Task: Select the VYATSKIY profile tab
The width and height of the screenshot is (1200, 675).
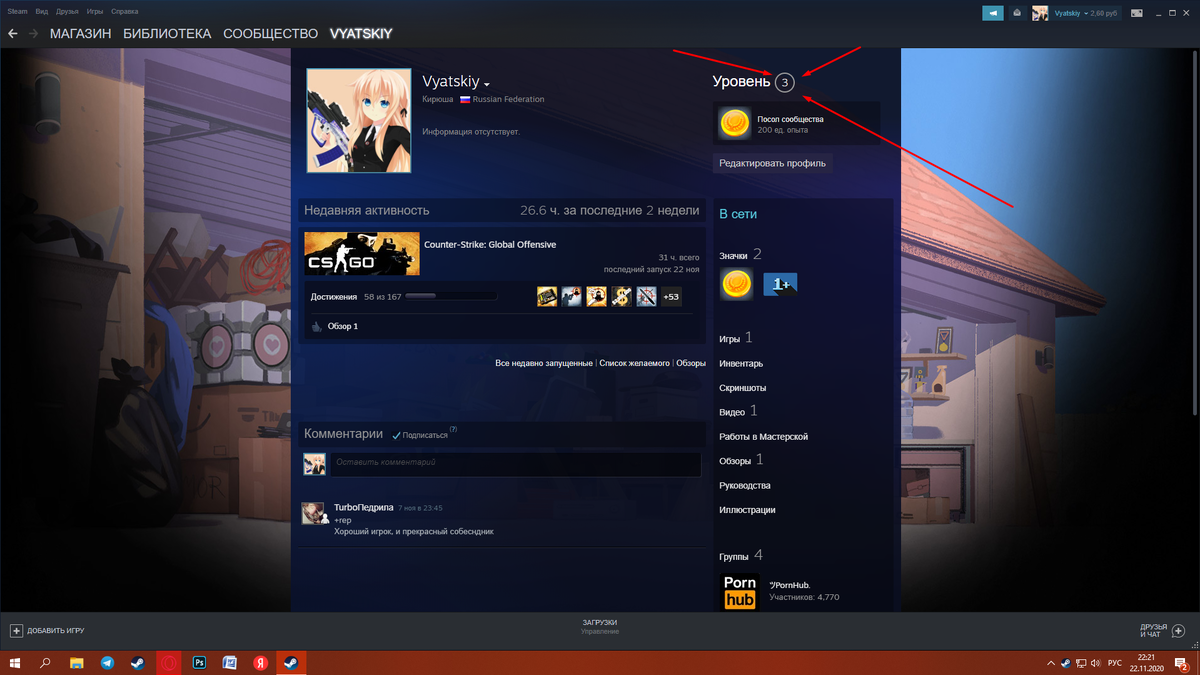Action: tap(361, 34)
